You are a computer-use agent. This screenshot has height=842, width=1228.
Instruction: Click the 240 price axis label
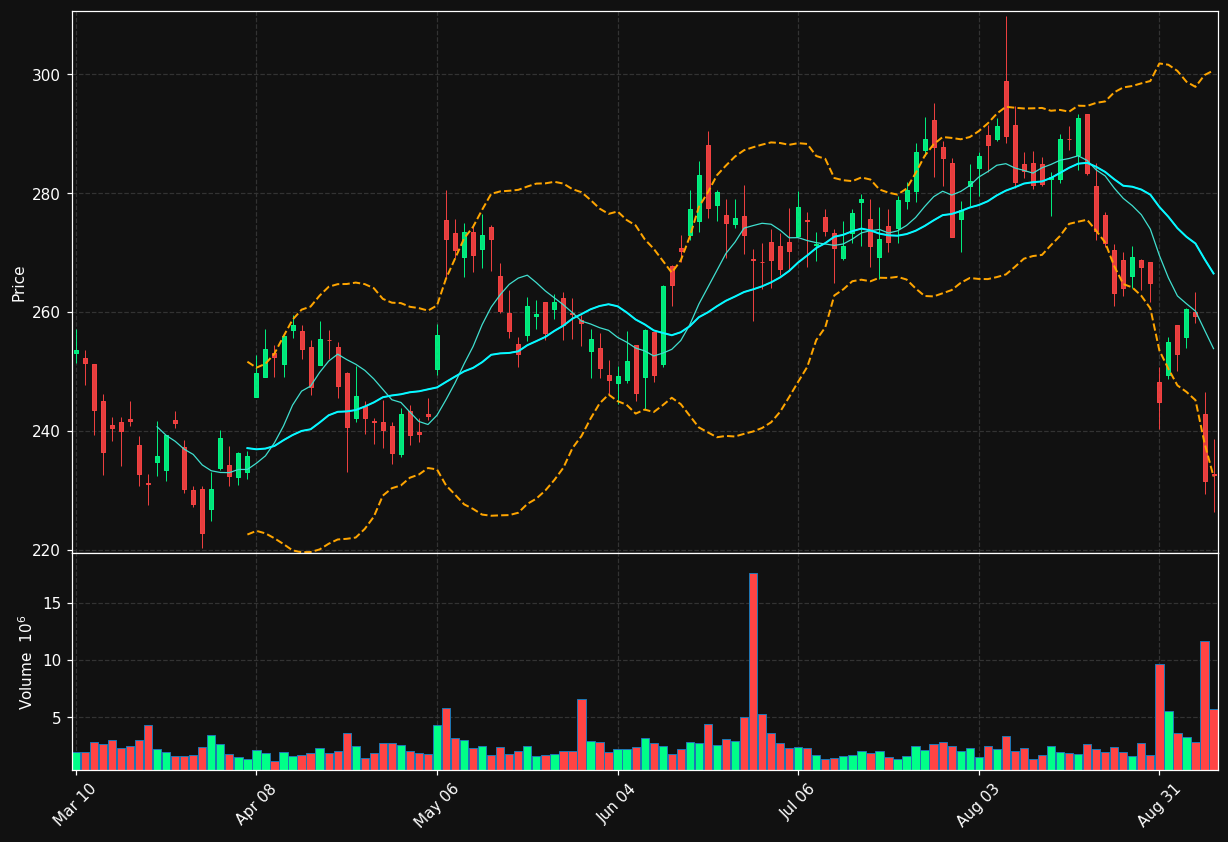click(x=46, y=432)
